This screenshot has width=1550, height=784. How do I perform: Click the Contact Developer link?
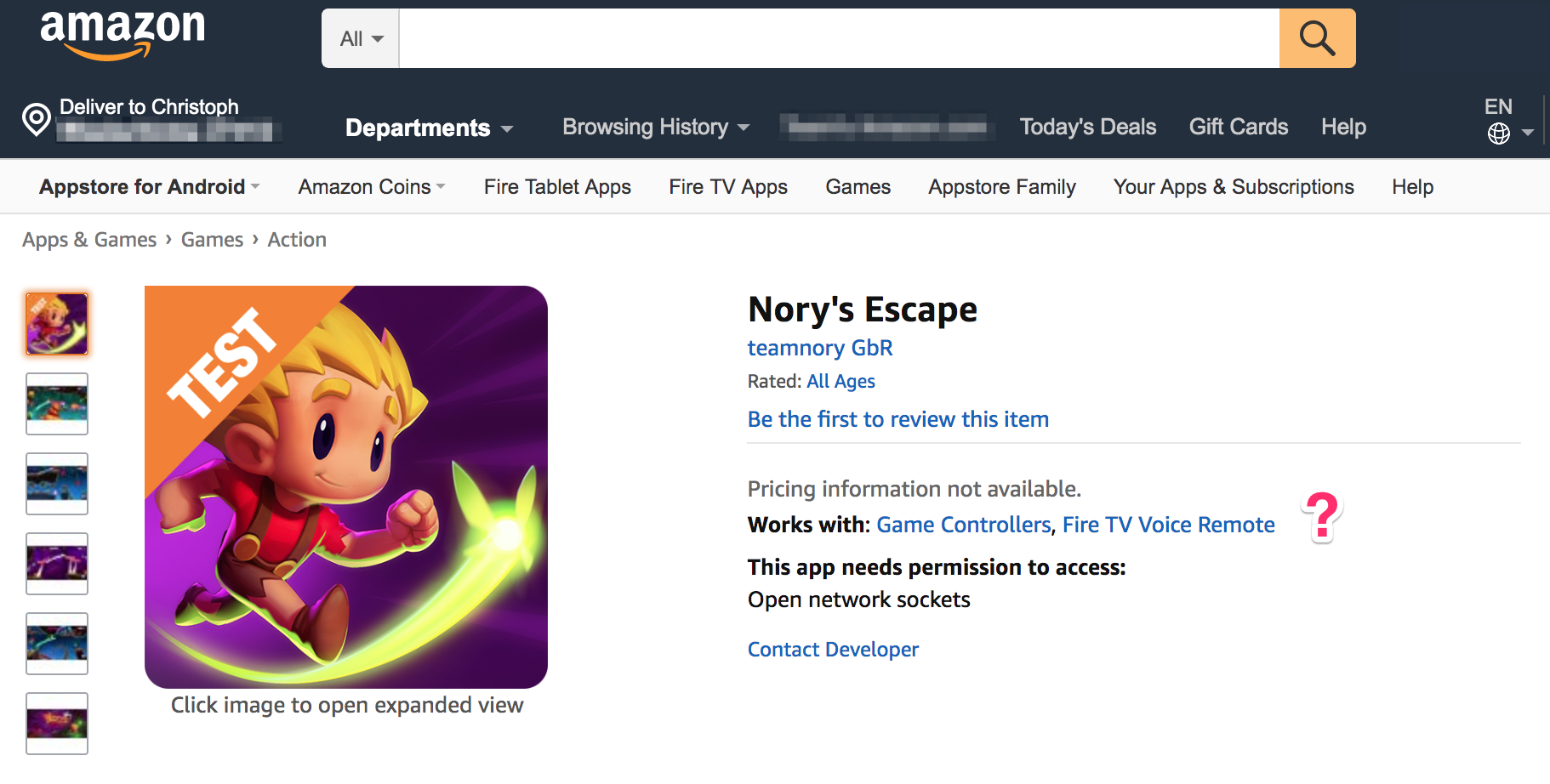tap(832, 649)
